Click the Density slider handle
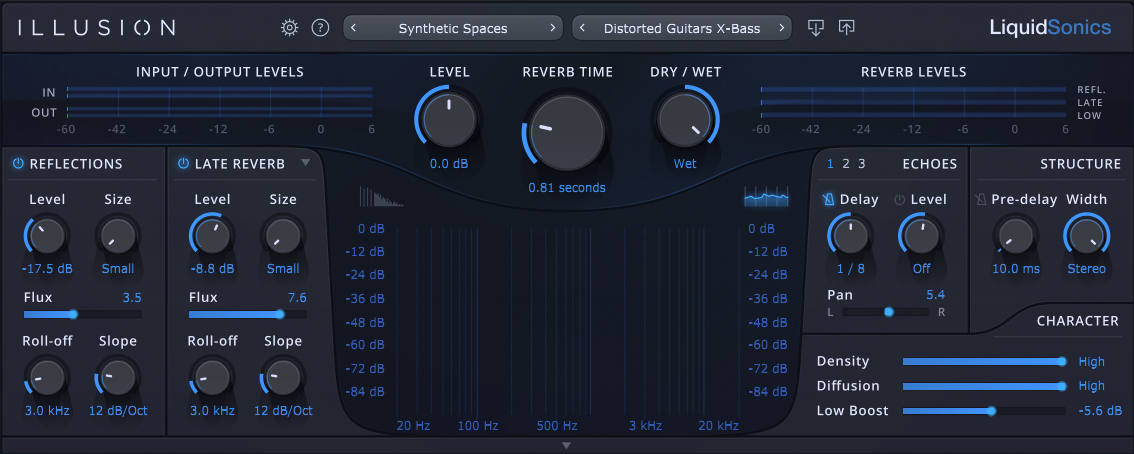The image size is (1134, 454). click(1061, 361)
